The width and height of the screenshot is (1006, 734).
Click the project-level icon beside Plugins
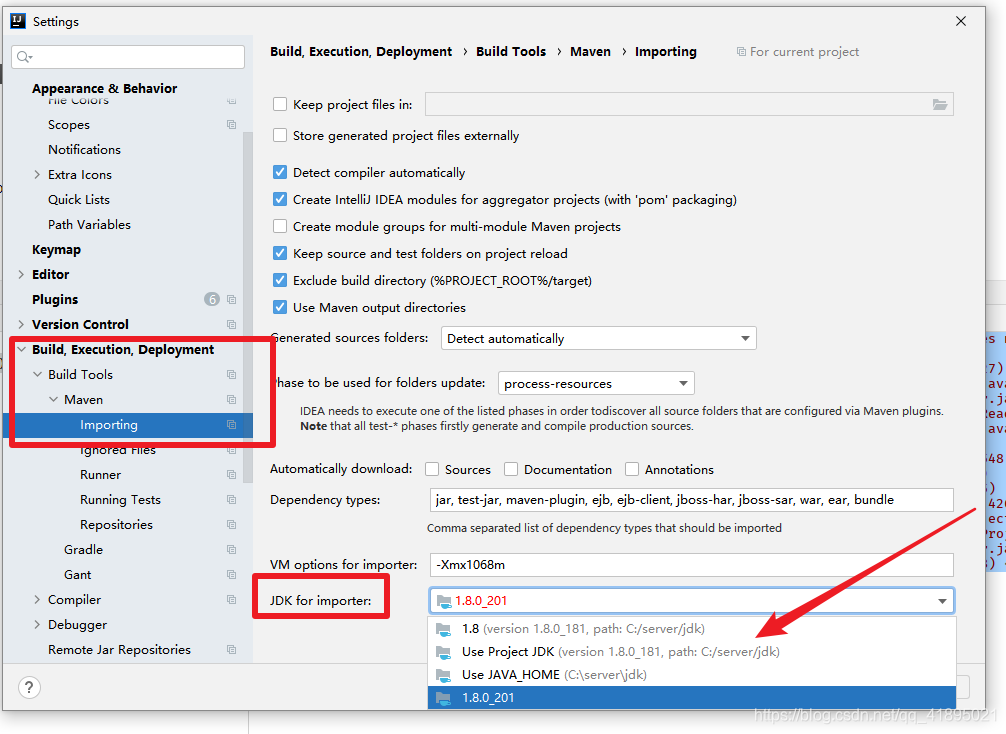[x=232, y=300]
